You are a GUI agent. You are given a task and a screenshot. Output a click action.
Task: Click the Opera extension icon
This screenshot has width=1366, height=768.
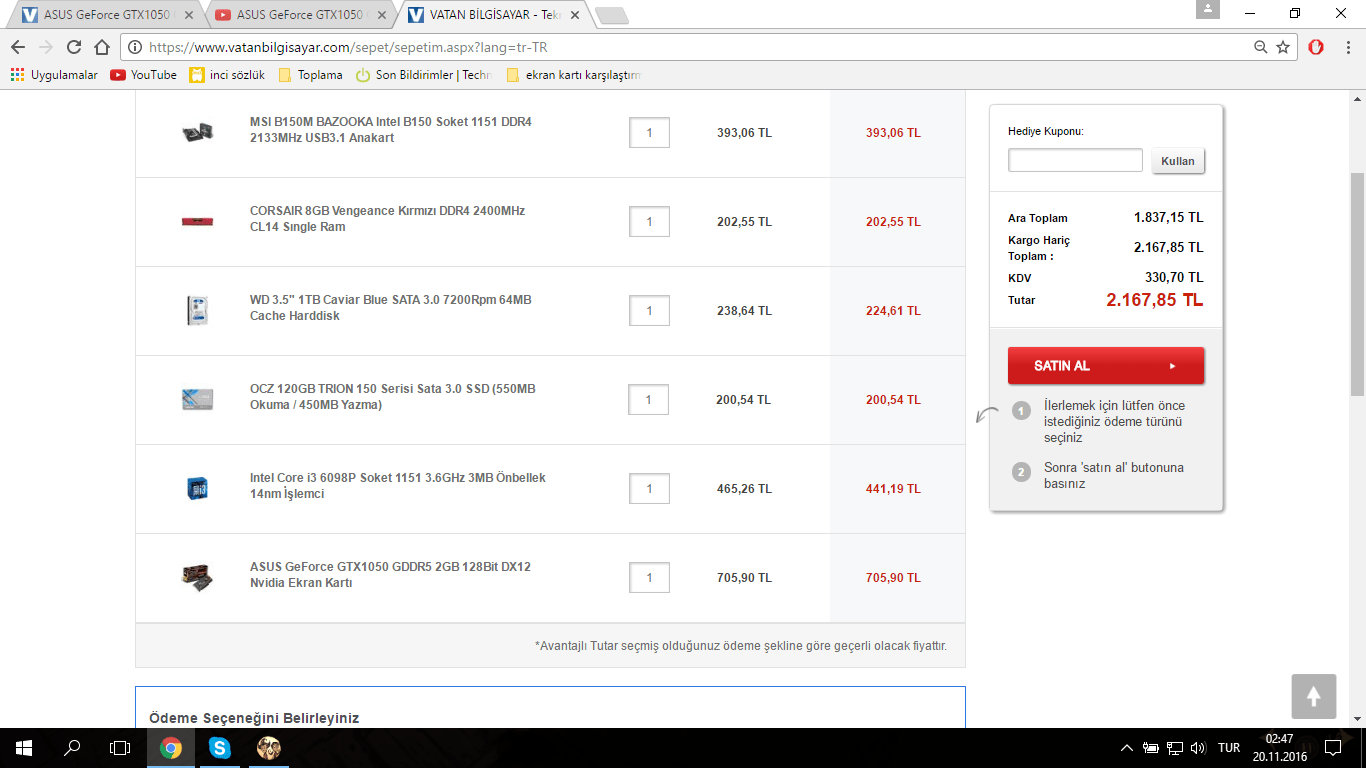pyautogui.click(x=1317, y=47)
